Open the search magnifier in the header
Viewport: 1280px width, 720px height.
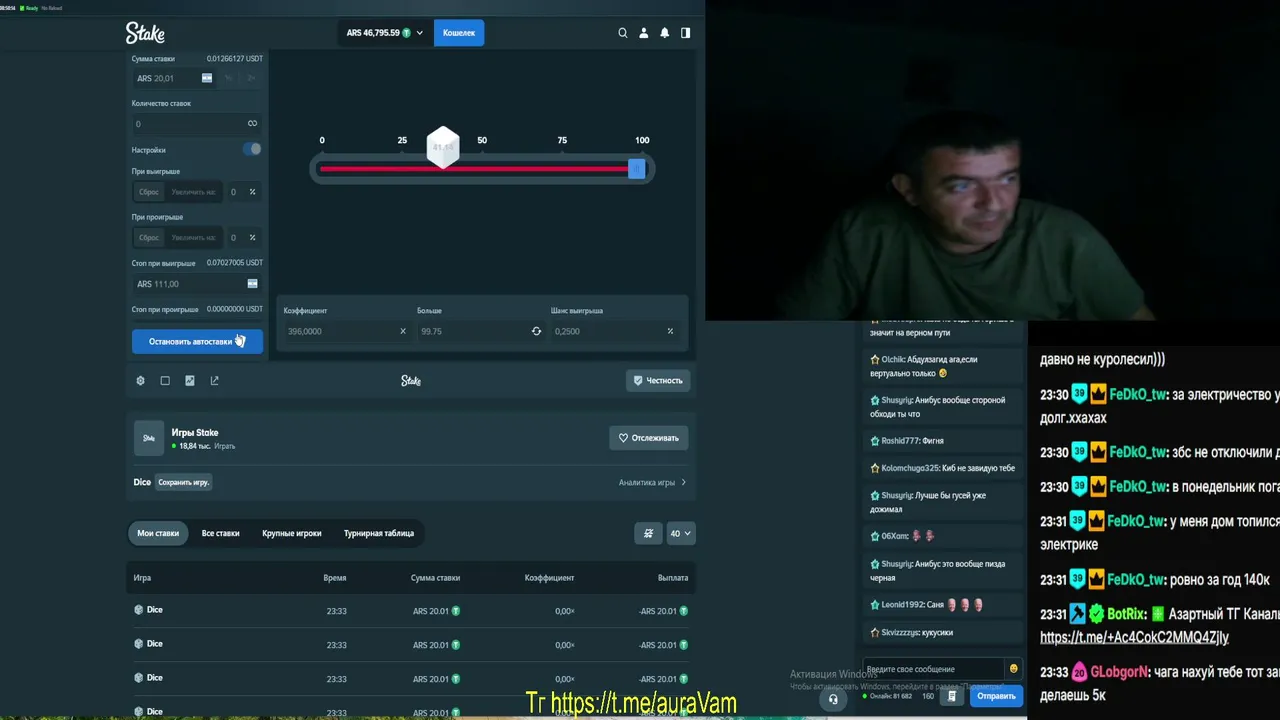(622, 33)
